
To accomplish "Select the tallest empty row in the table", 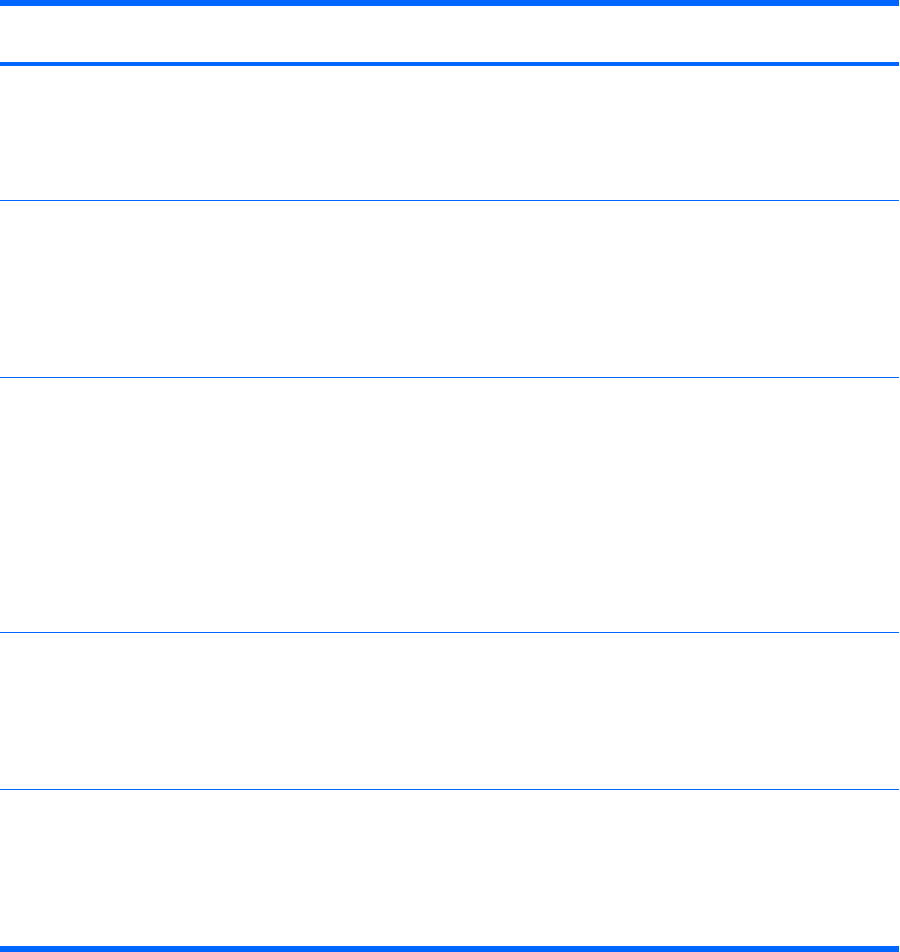I will [x=449, y=505].
